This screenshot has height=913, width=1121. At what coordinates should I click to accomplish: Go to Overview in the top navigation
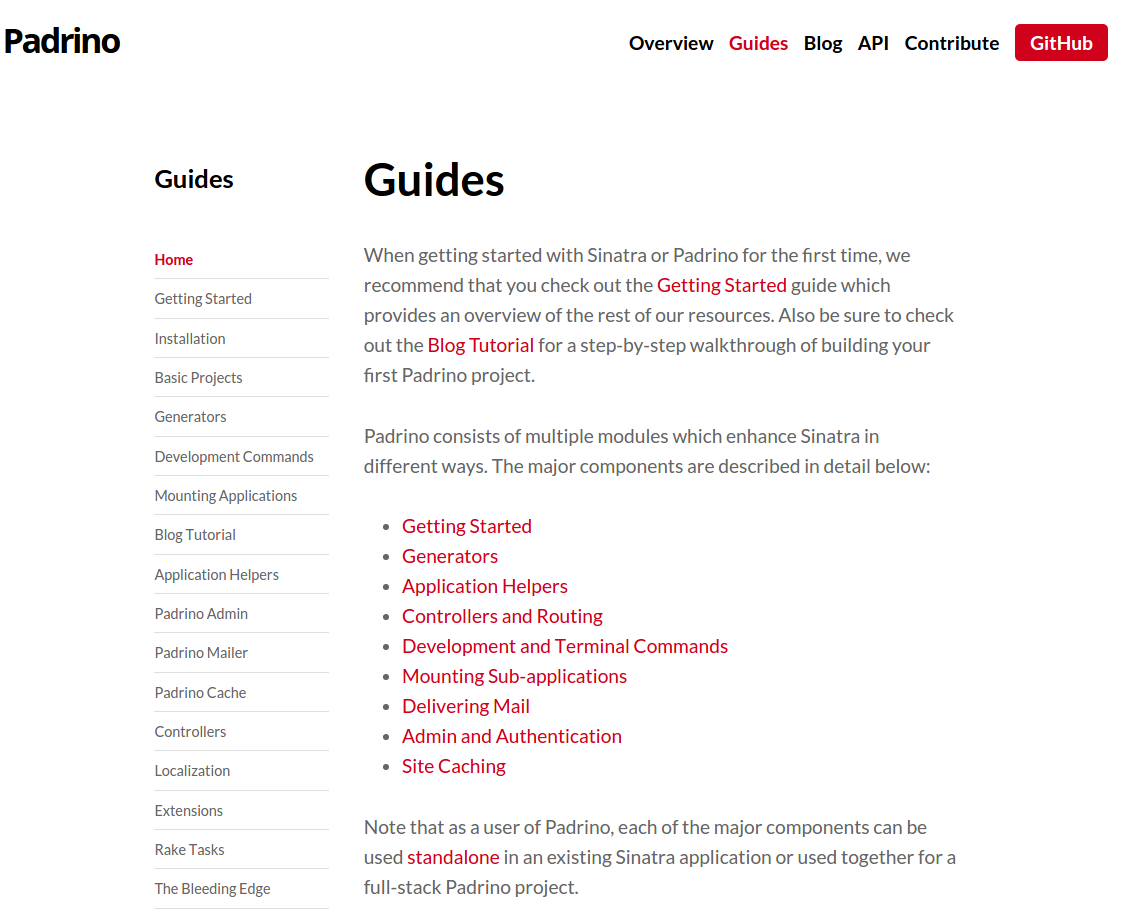(x=671, y=43)
